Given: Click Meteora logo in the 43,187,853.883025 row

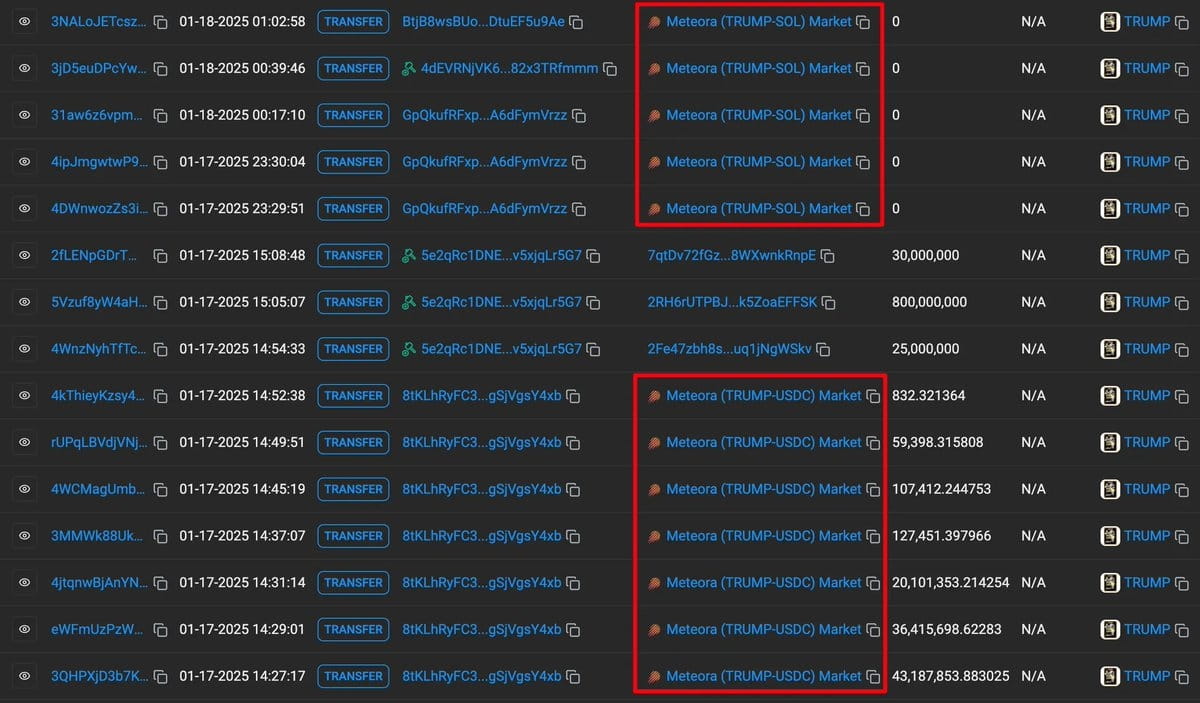Looking at the screenshot, I should [x=654, y=676].
